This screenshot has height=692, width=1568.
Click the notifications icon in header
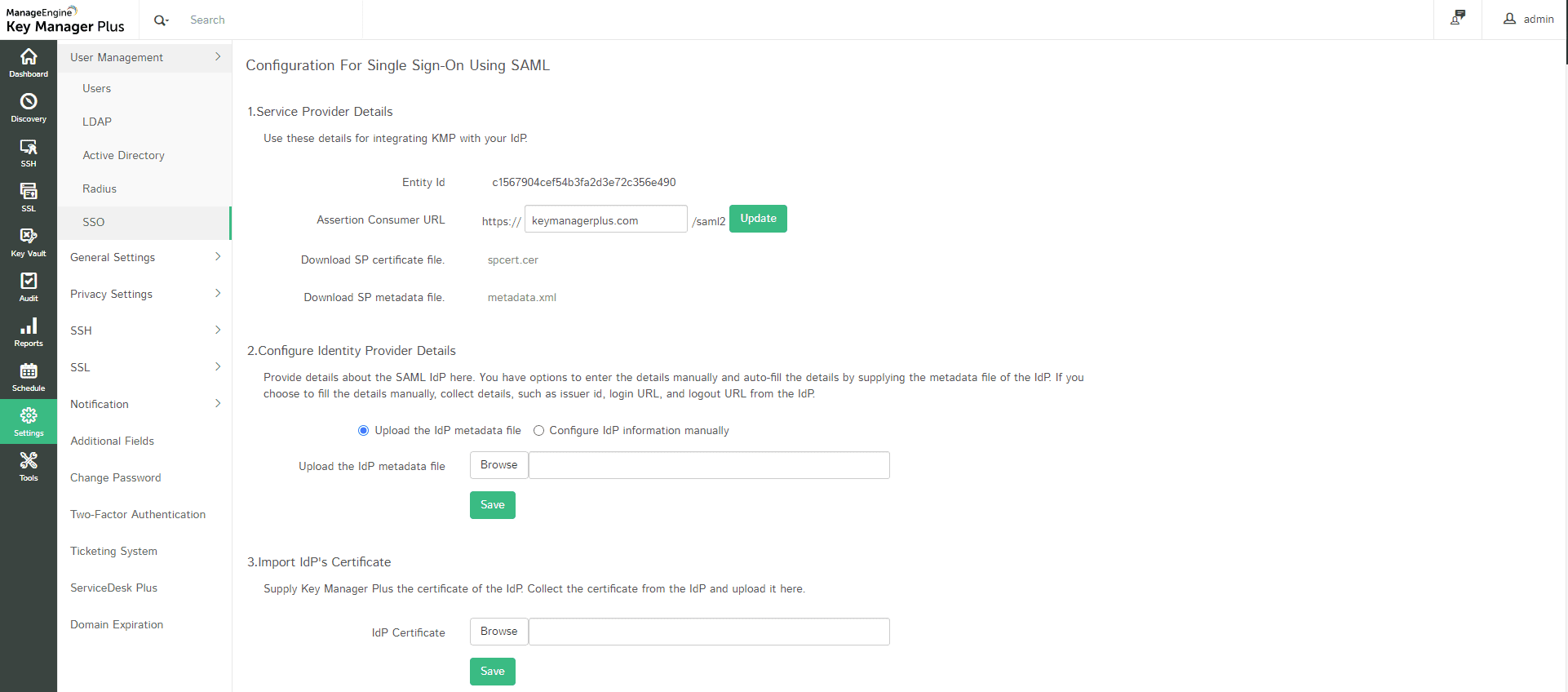point(1457,19)
